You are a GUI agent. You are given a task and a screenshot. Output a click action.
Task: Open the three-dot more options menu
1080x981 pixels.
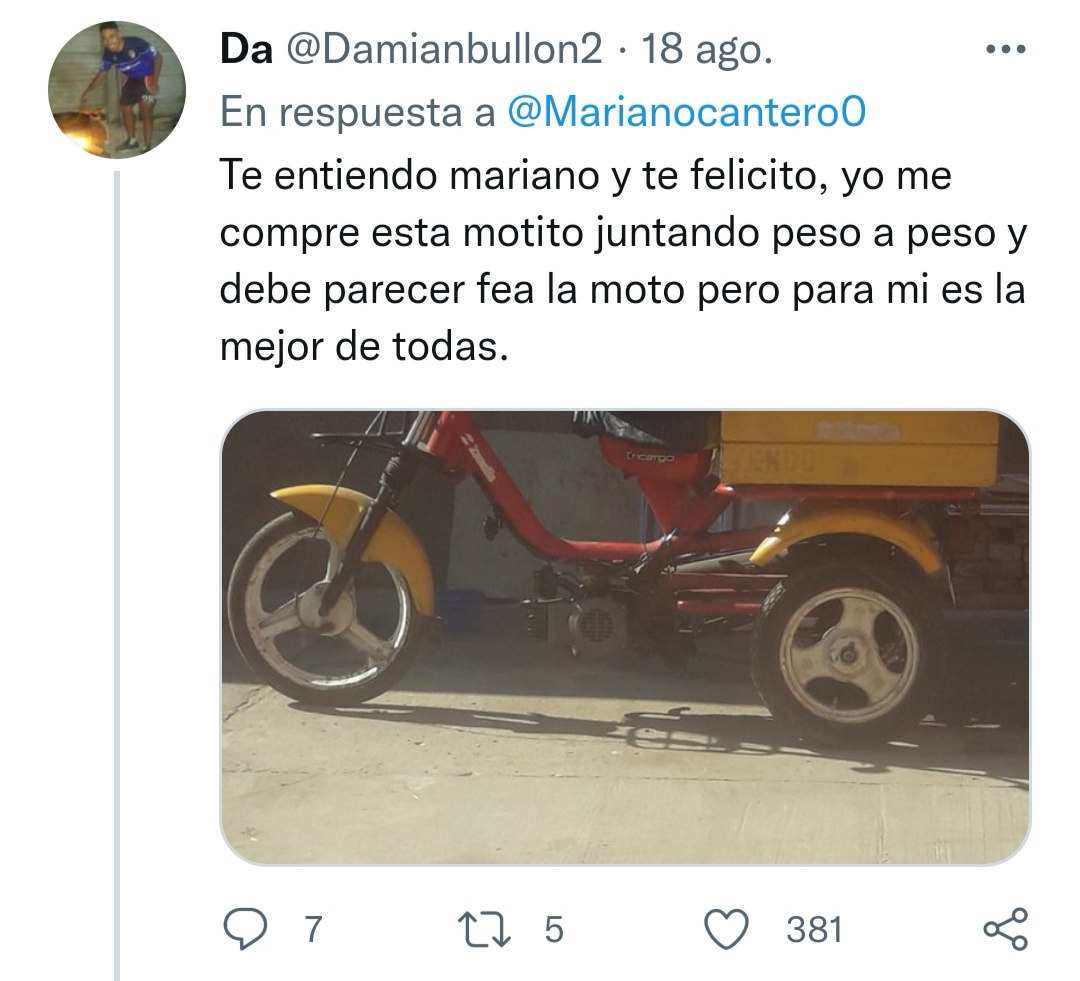tap(1006, 50)
